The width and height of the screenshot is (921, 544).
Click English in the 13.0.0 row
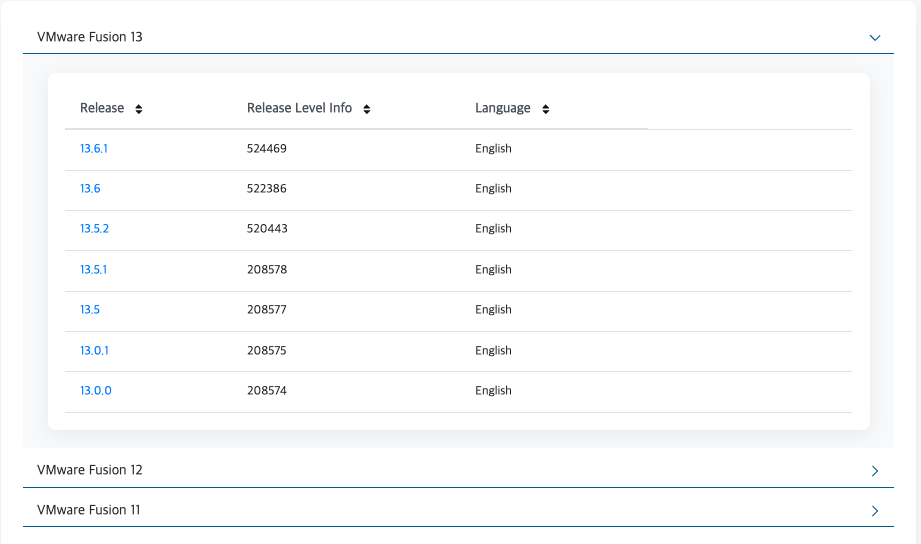(493, 391)
